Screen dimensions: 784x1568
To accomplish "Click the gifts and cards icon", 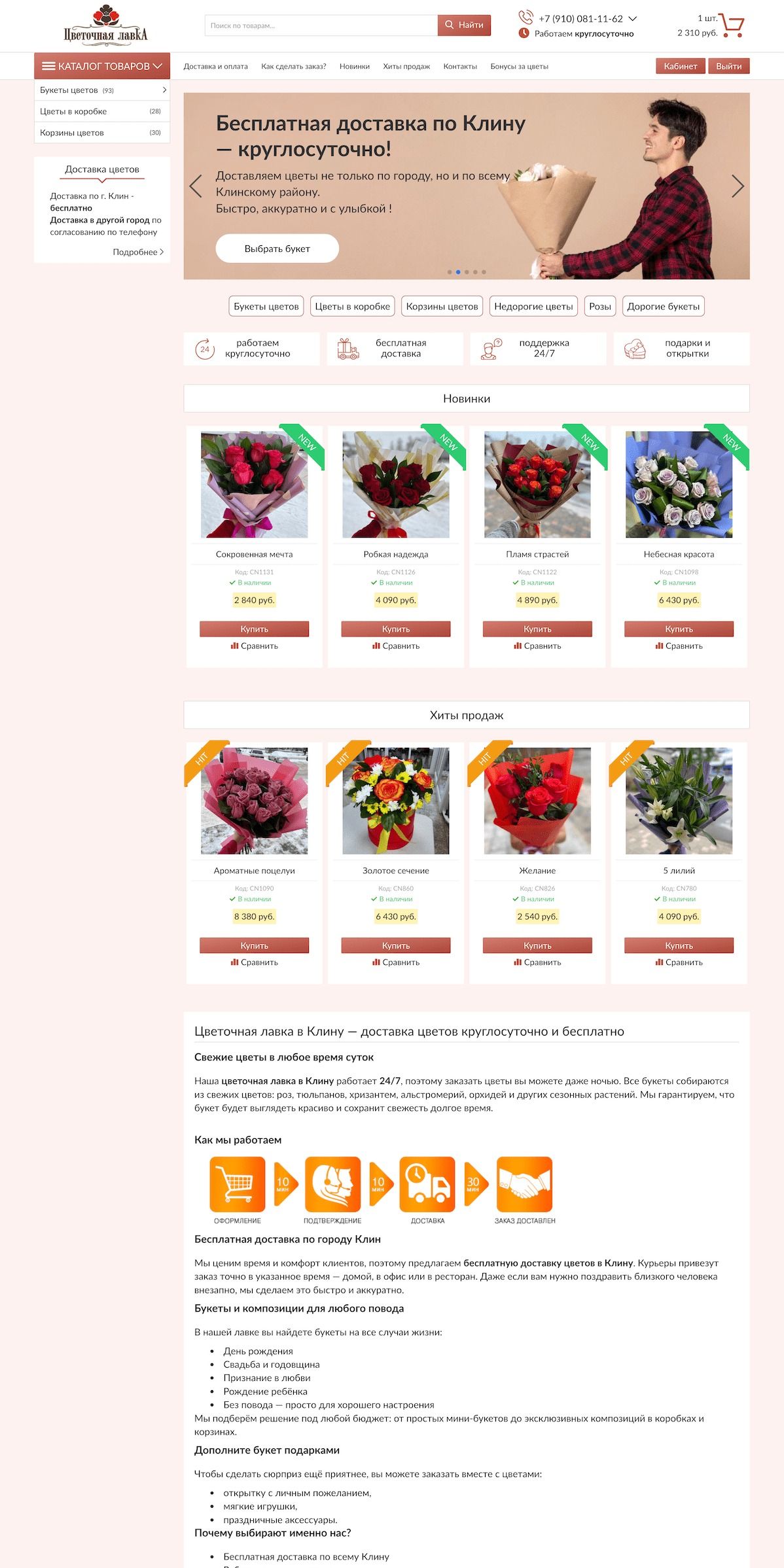I will pos(635,349).
